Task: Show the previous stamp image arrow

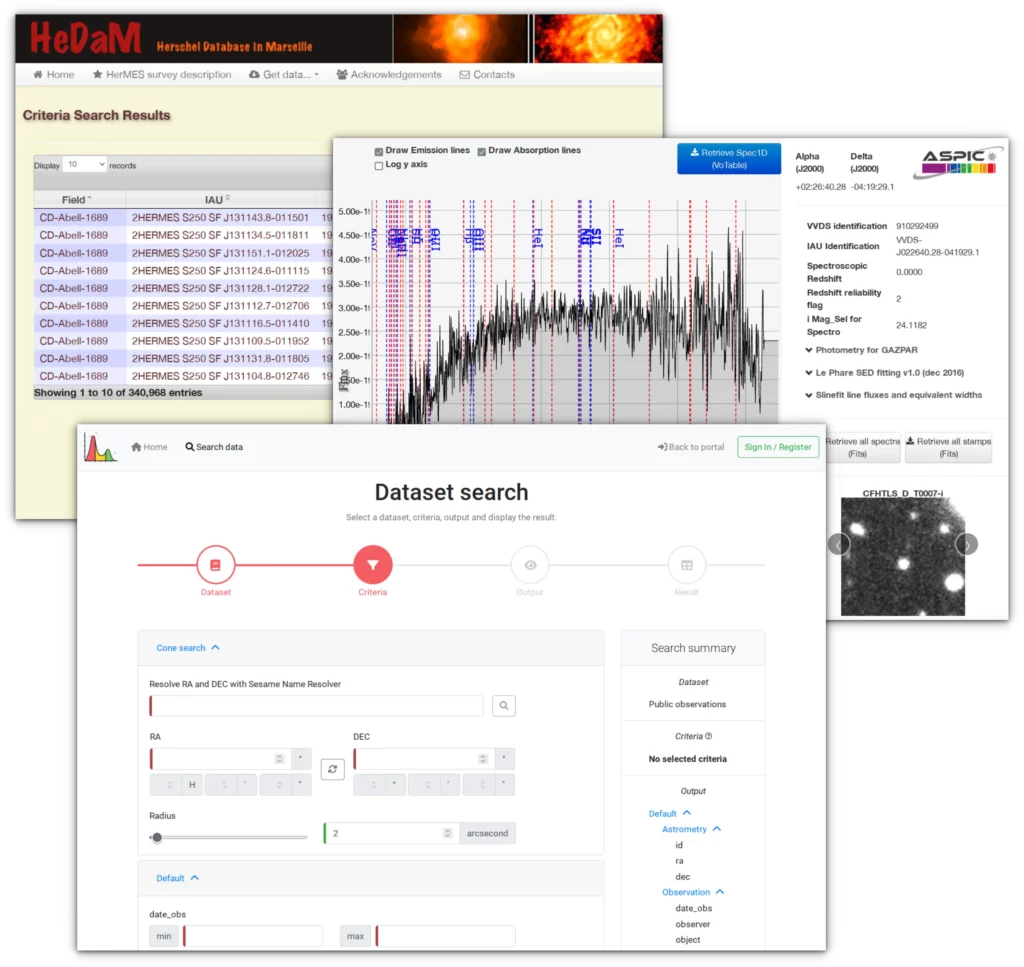Action: pyautogui.click(x=839, y=544)
